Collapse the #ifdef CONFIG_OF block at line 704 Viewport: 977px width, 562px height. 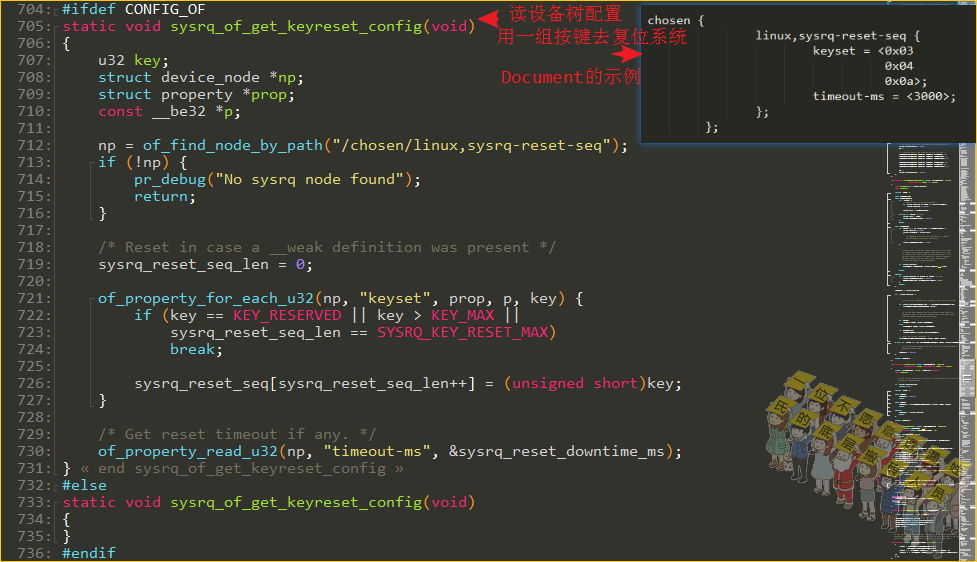pos(57,10)
